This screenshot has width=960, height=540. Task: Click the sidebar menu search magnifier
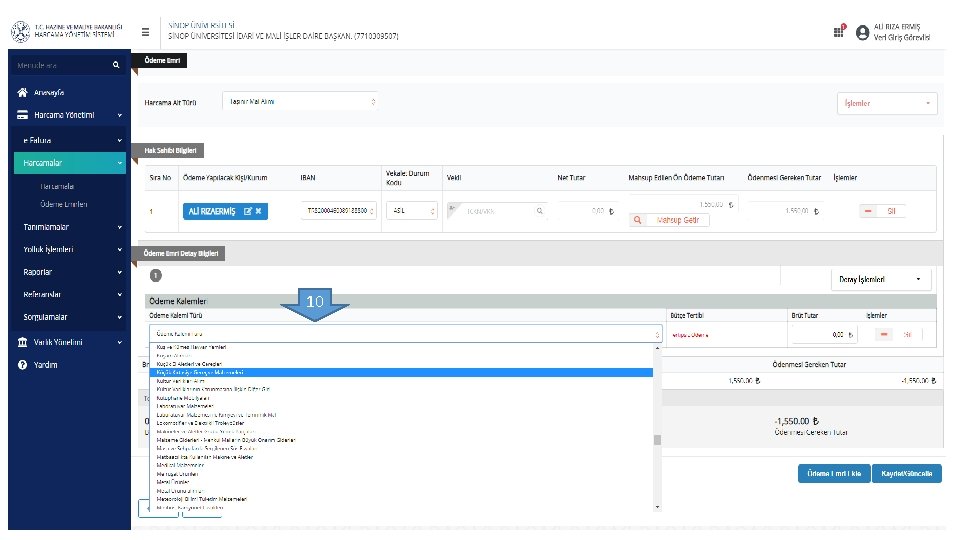116,65
